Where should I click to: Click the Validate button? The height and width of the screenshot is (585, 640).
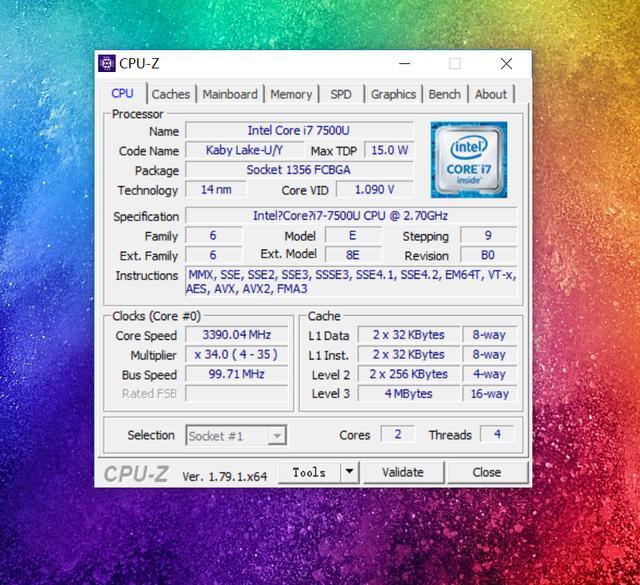pyautogui.click(x=403, y=472)
